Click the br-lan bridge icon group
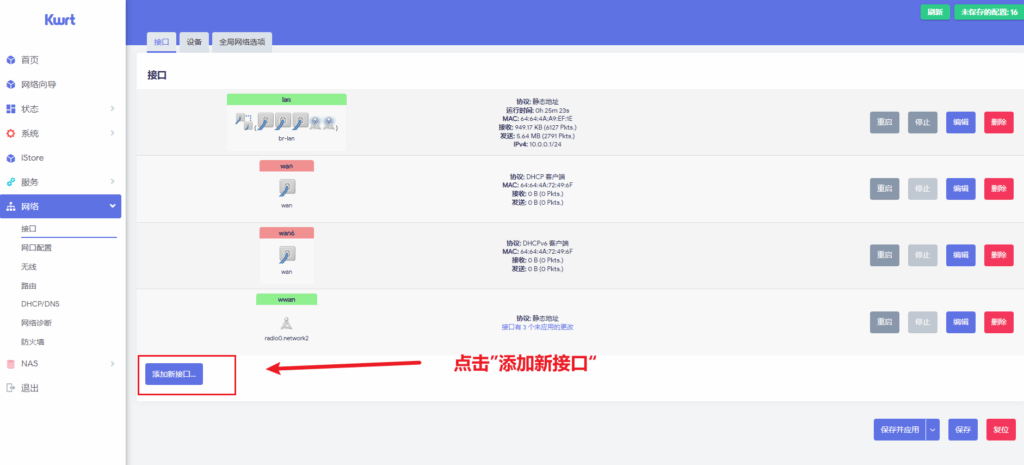Screen dimensions: 1024x465 coord(286,121)
